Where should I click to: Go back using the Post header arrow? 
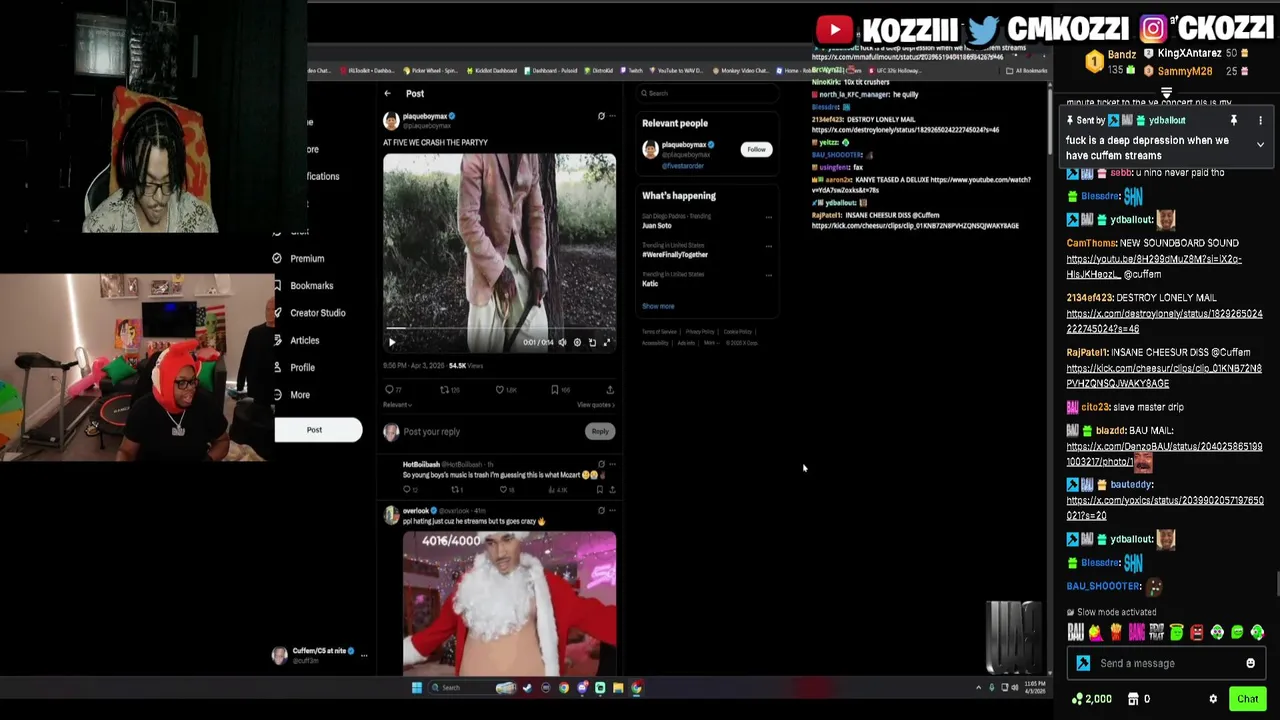click(387, 93)
